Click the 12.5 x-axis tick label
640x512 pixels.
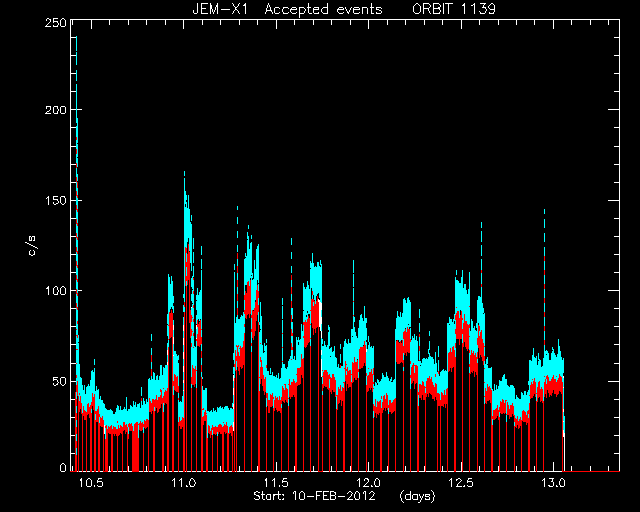coord(461,483)
